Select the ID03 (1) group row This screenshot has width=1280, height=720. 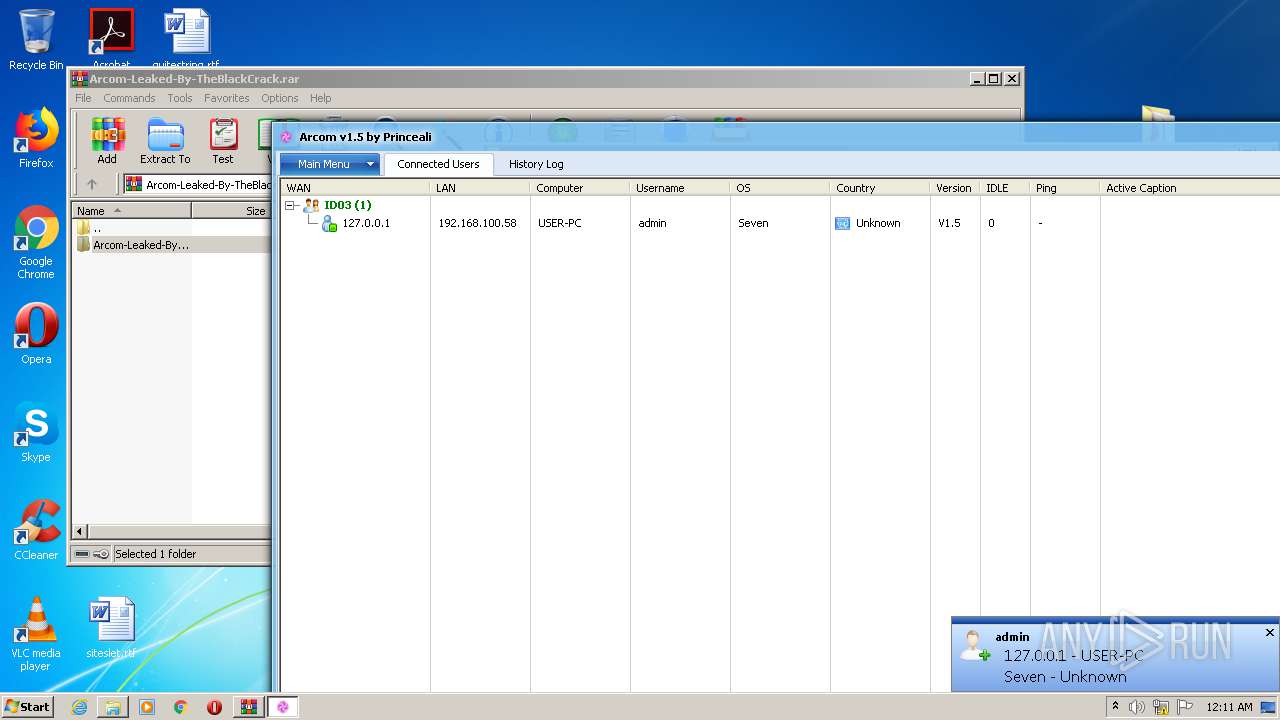pos(347,205)
